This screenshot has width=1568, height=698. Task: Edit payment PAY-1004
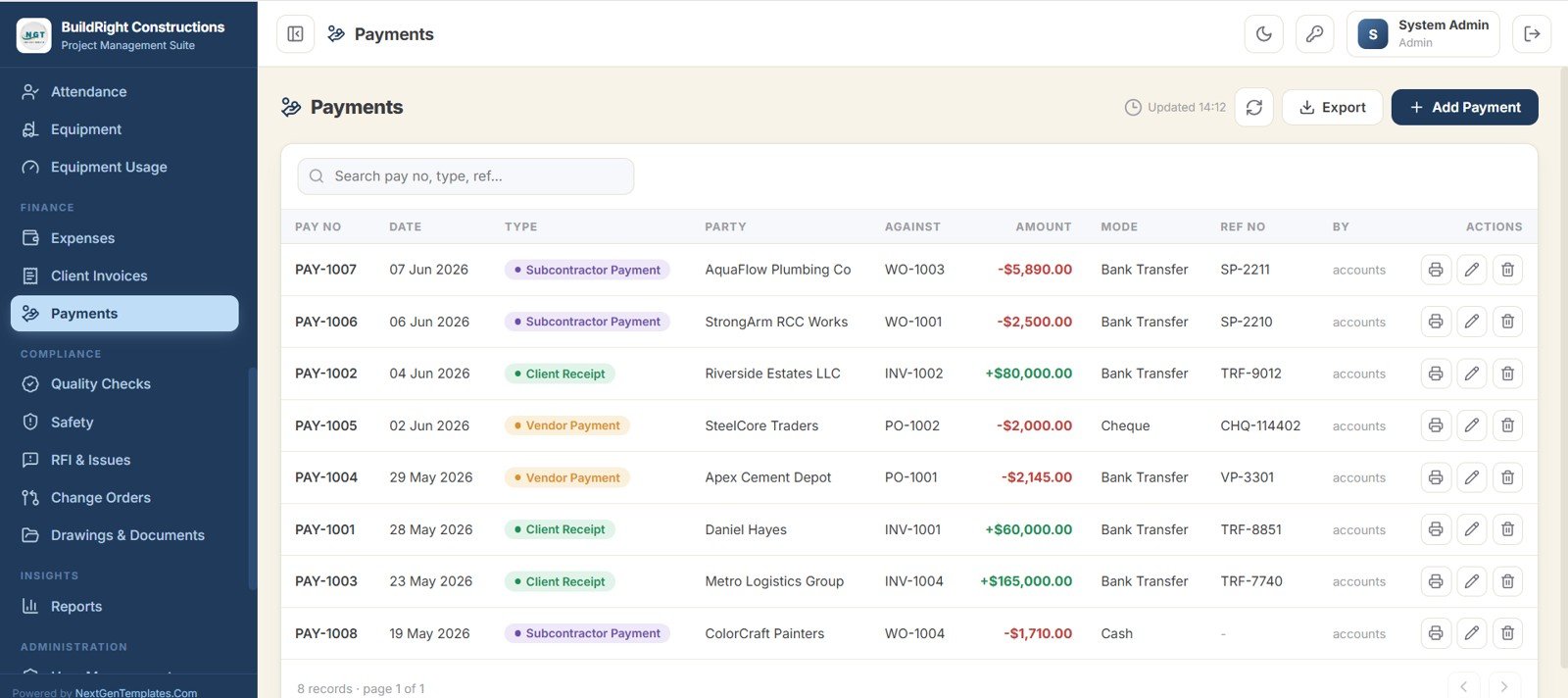(1472, 477)
